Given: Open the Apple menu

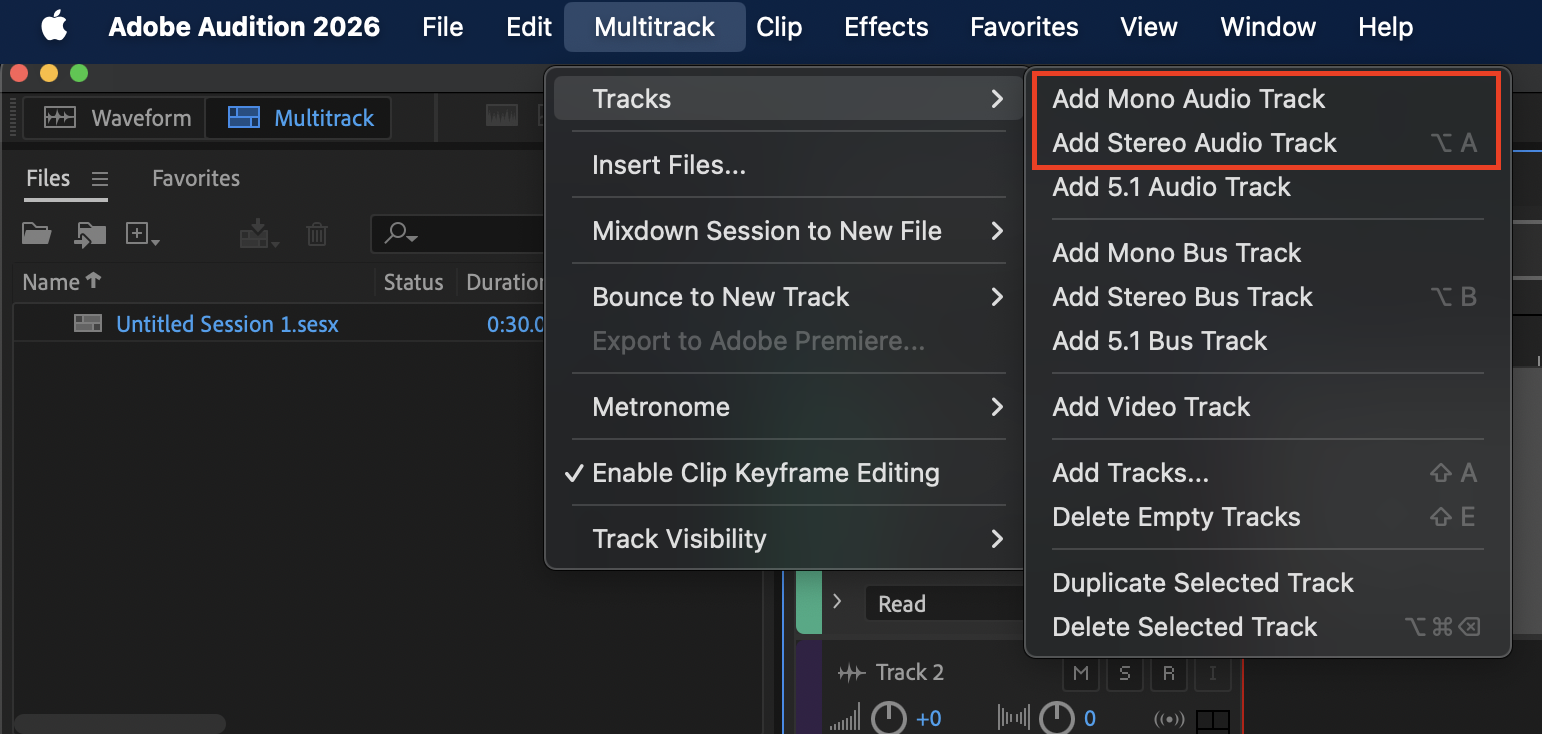Looking at the screenshot, I should tap(54, 27).
